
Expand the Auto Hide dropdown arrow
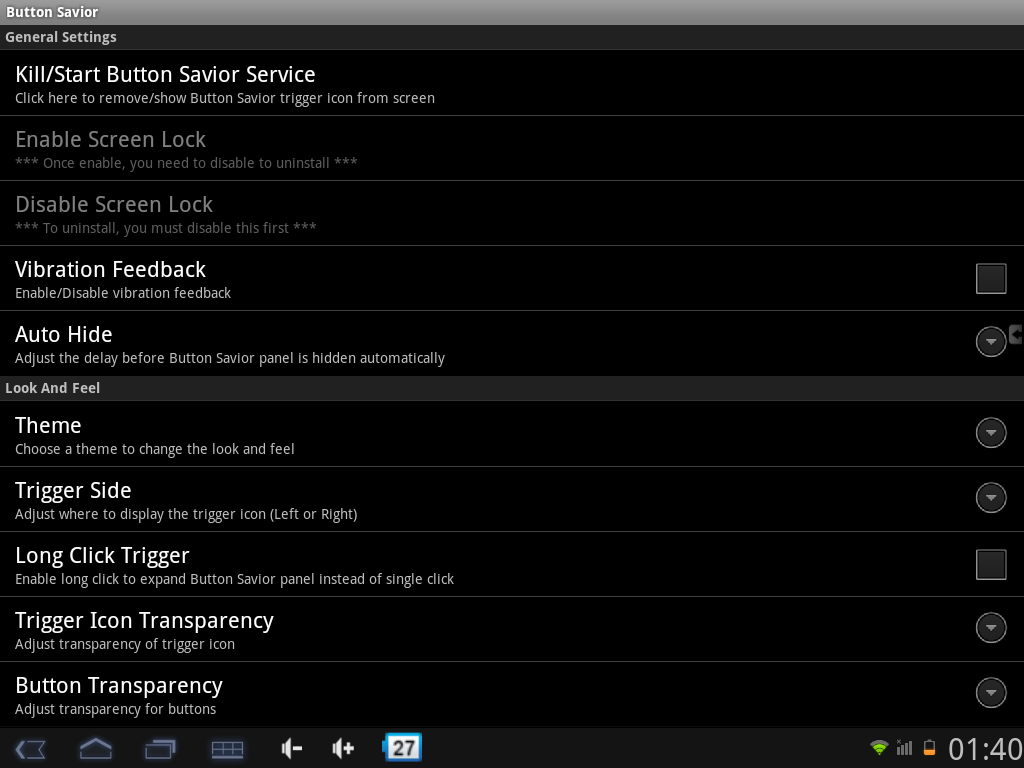pyautogui.click(x=991, y=342)
